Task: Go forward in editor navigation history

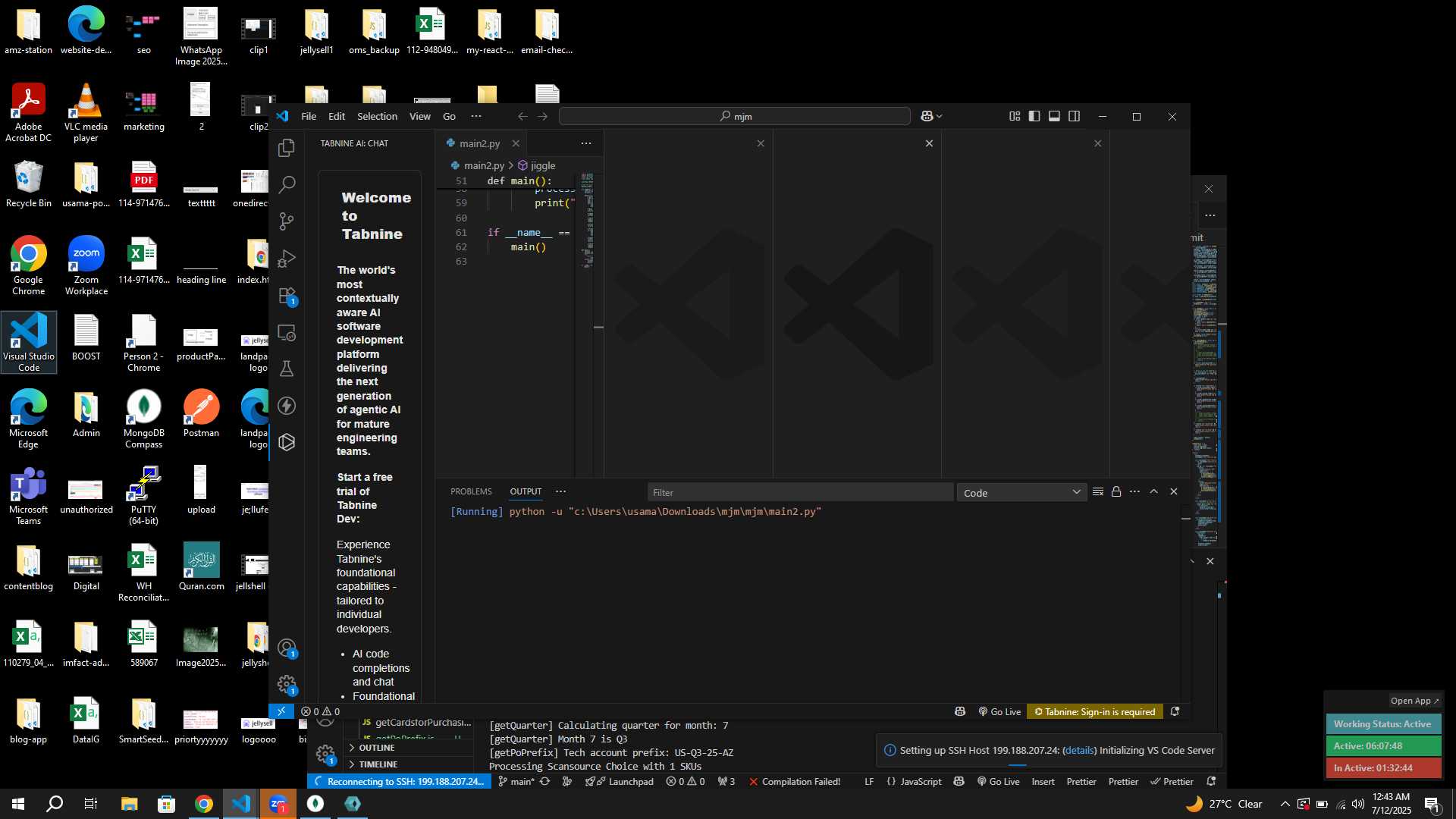Action: click(542, 116)
